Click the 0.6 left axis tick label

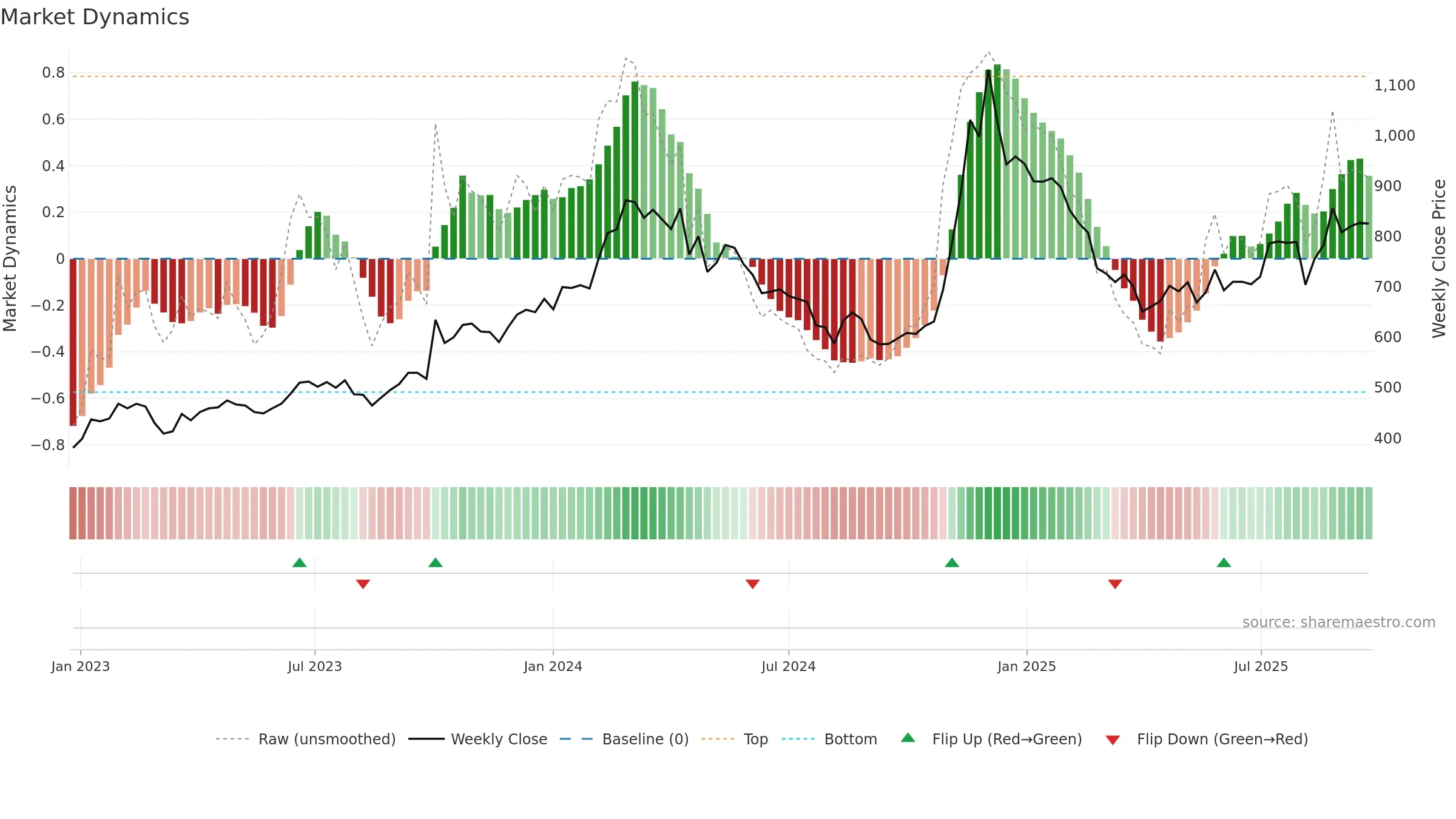53,120
